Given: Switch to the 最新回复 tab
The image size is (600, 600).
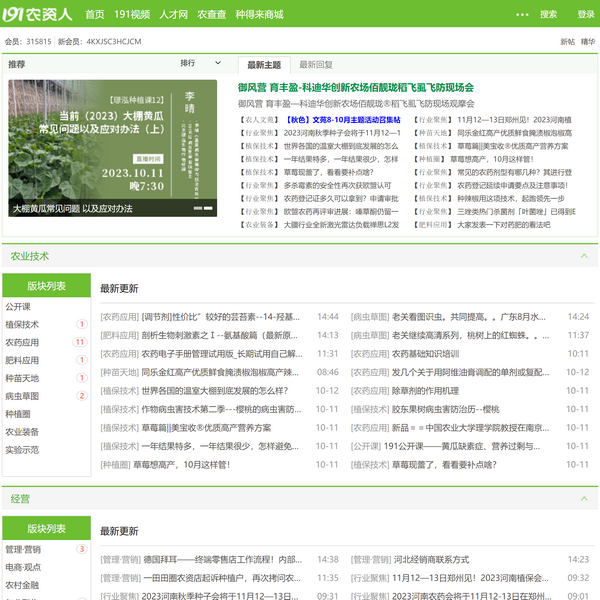Looking at the screenshot, I should (316, 64).
